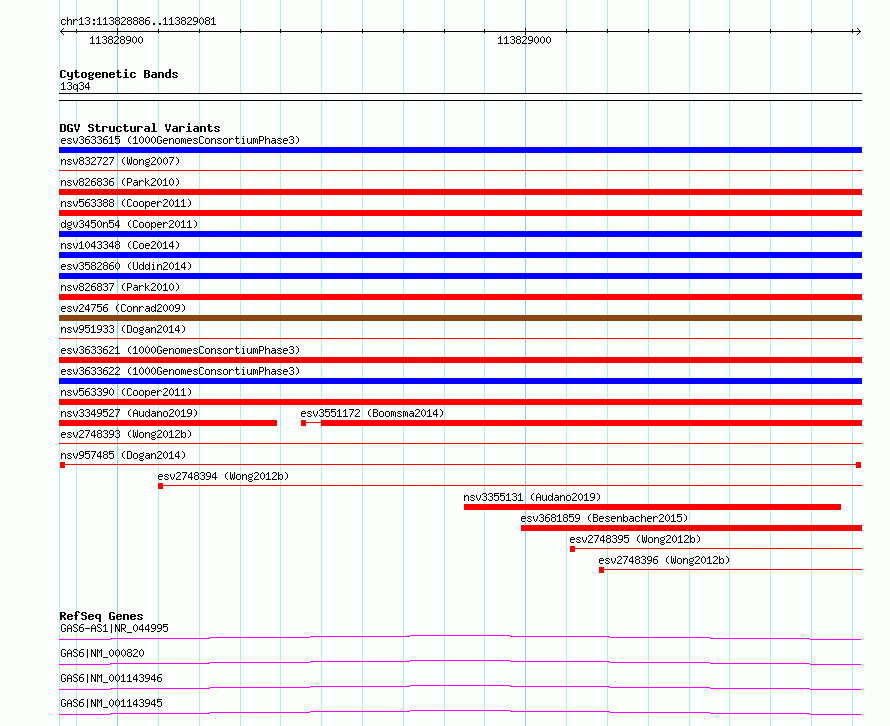Click the DGV Structural Variants track title
Screen dimensions: 890x726
140,128
